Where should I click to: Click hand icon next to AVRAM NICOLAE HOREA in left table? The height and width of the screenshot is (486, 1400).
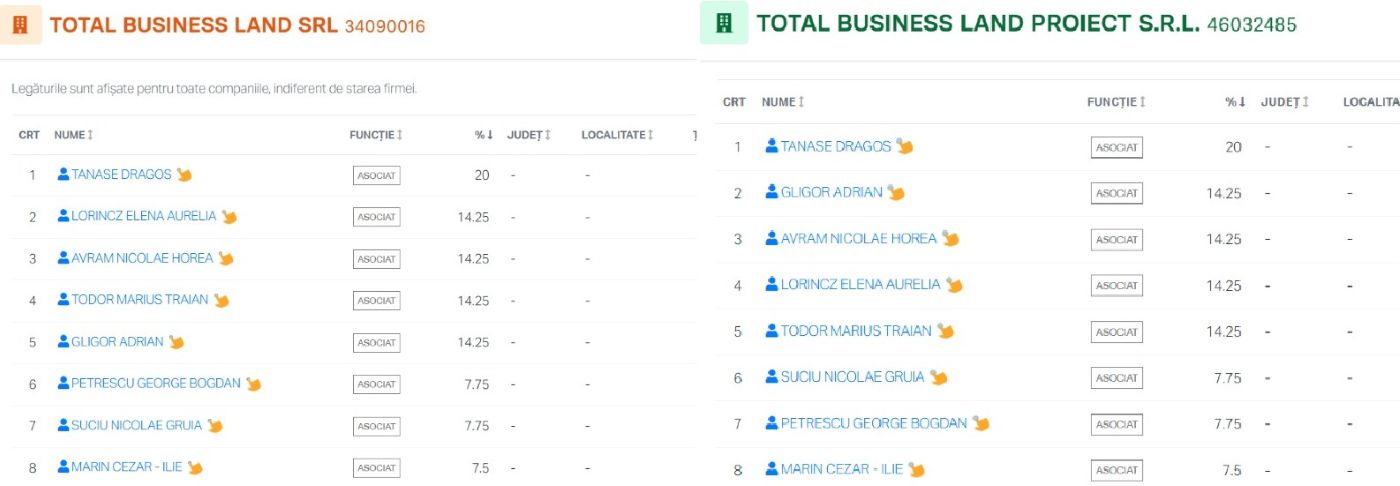[x=226, y=258]
